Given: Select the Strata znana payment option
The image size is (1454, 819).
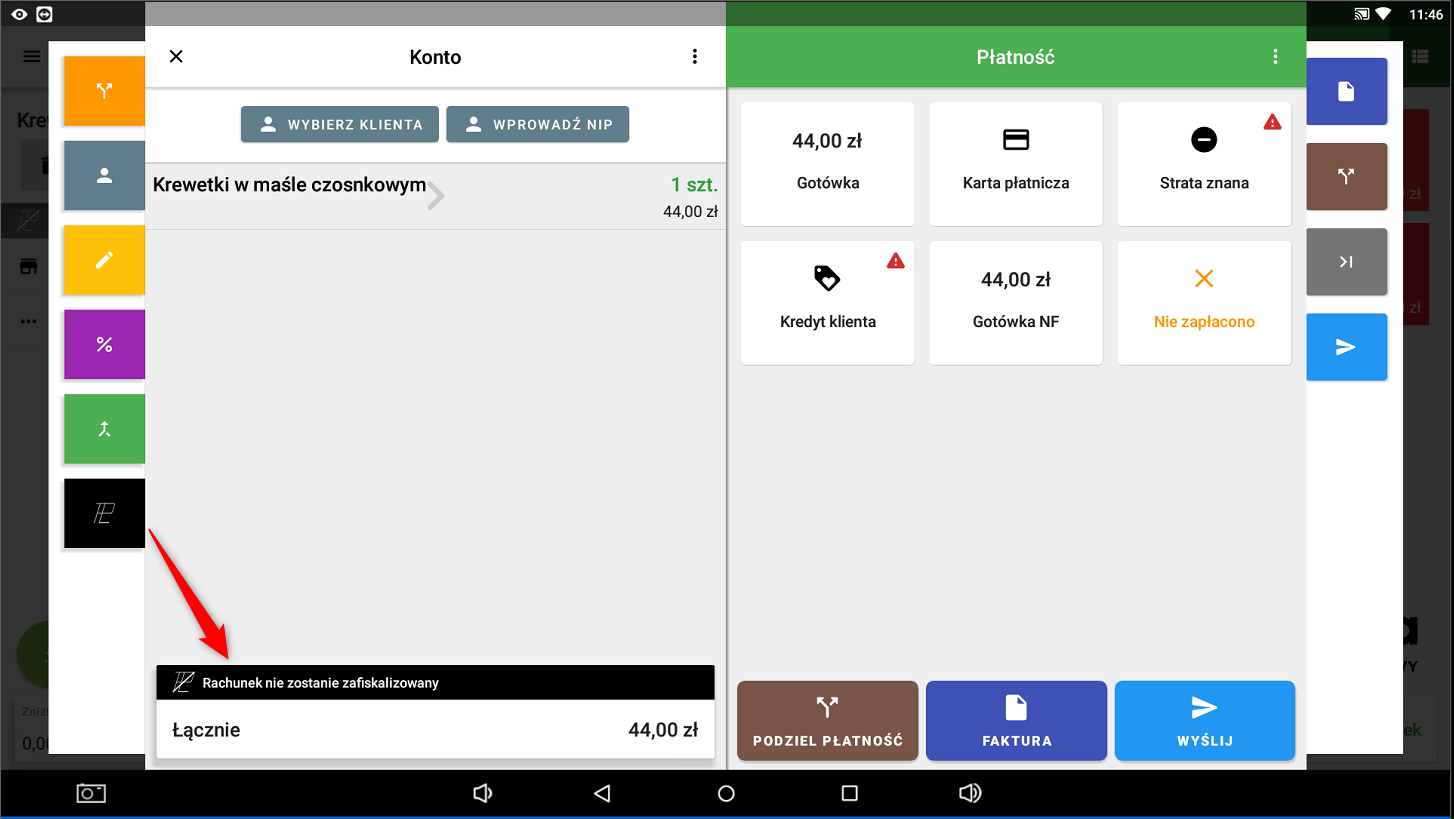Looking at the screenshot, I should pyautogui.click(x=1203, y=164).
